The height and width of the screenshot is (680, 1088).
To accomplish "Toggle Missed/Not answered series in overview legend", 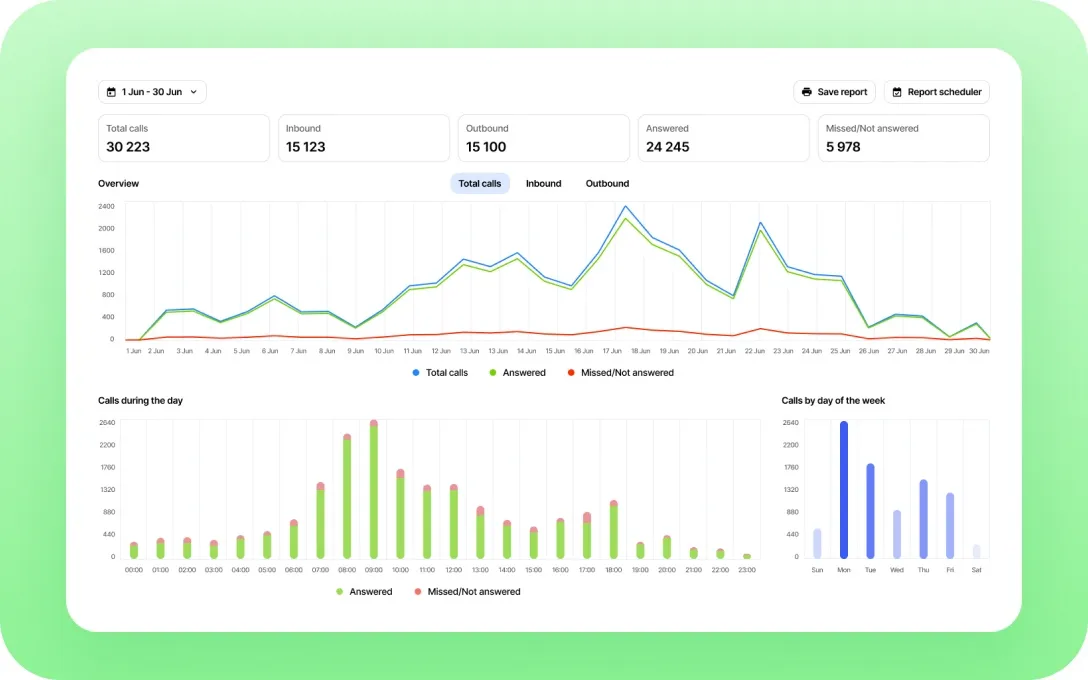I will click(x=620, y=373).
